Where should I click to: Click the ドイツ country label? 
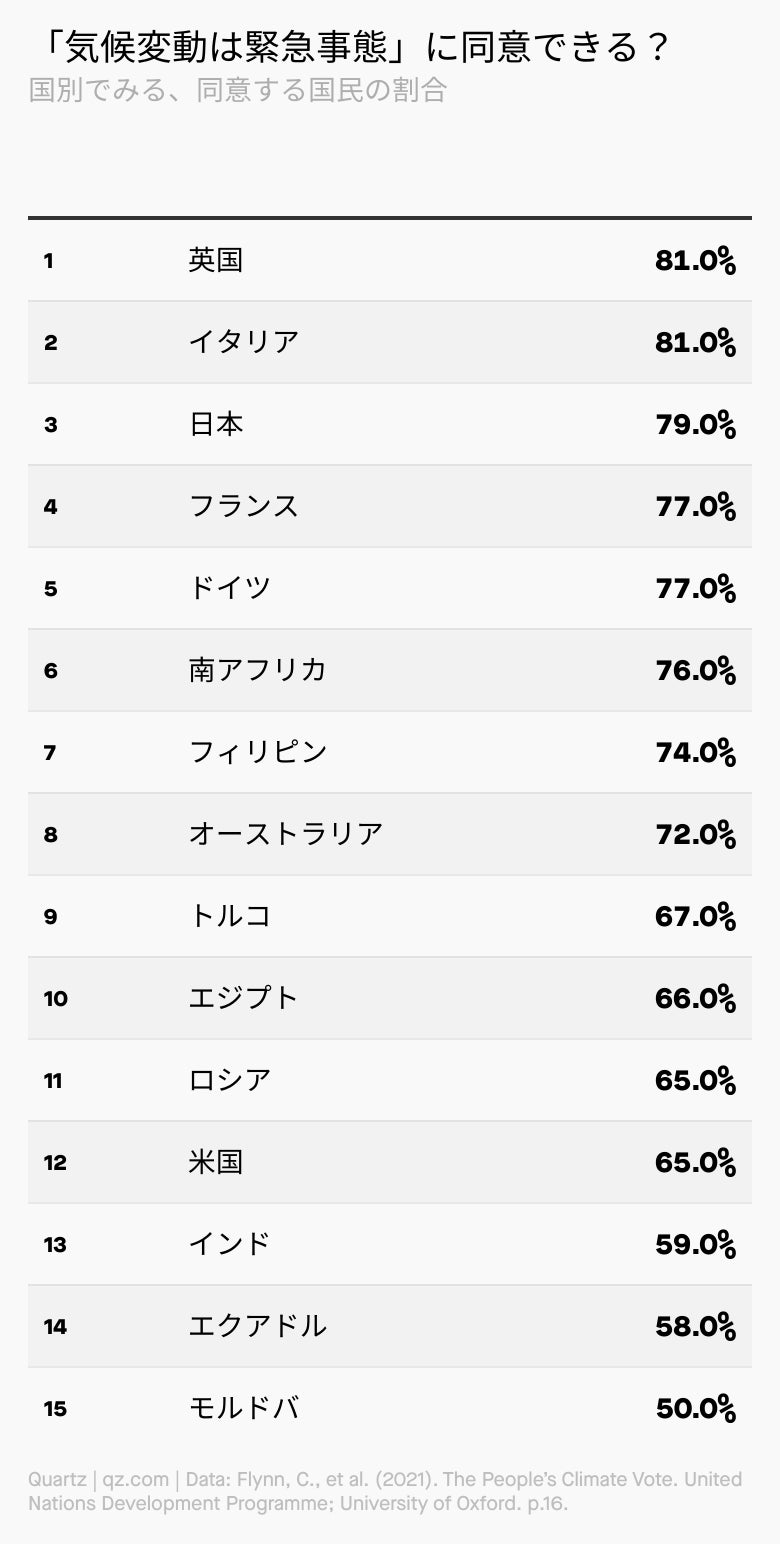coord(230,588)
